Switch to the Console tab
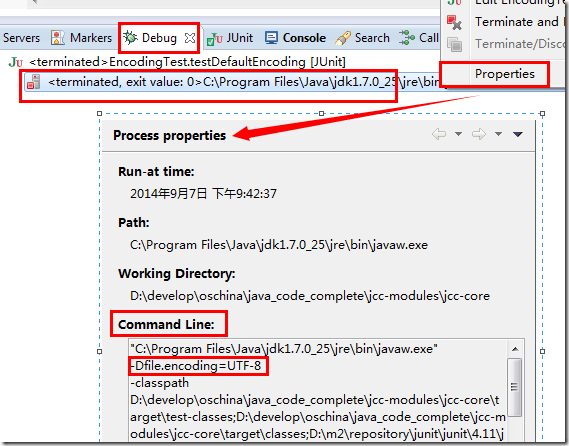 point(304,38)
